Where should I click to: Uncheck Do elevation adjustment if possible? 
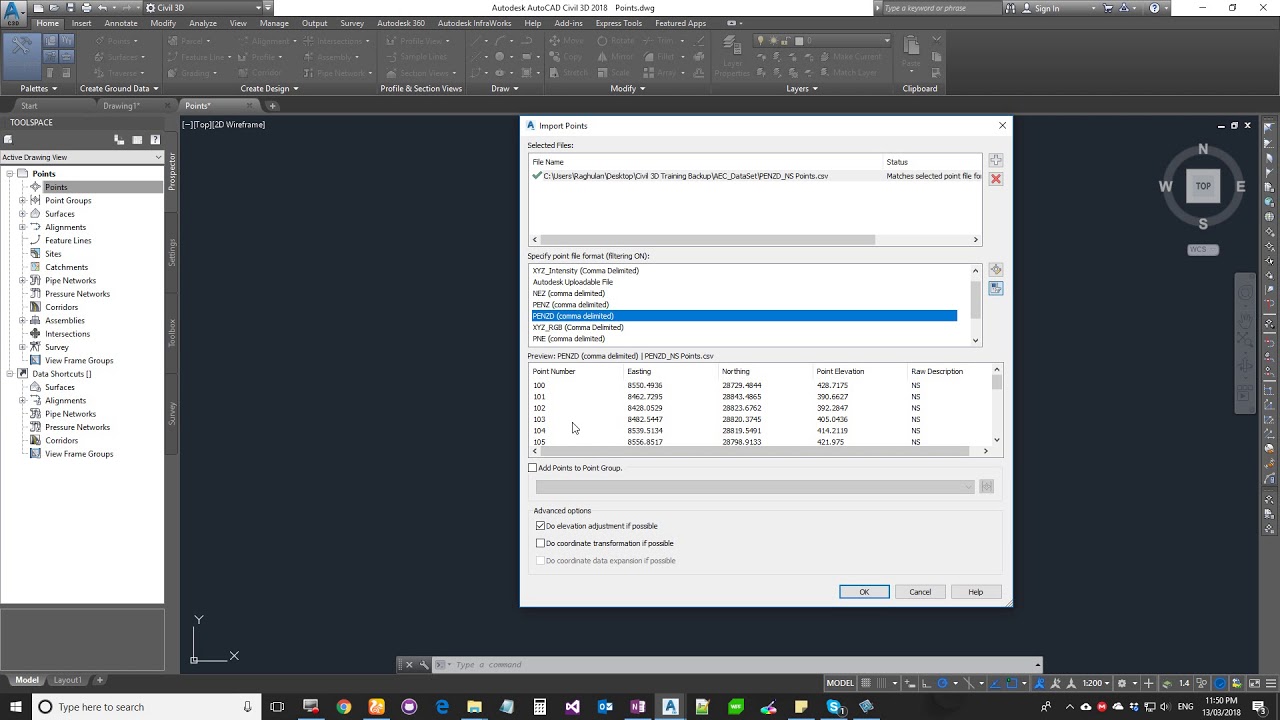click(x=540, y=526)
